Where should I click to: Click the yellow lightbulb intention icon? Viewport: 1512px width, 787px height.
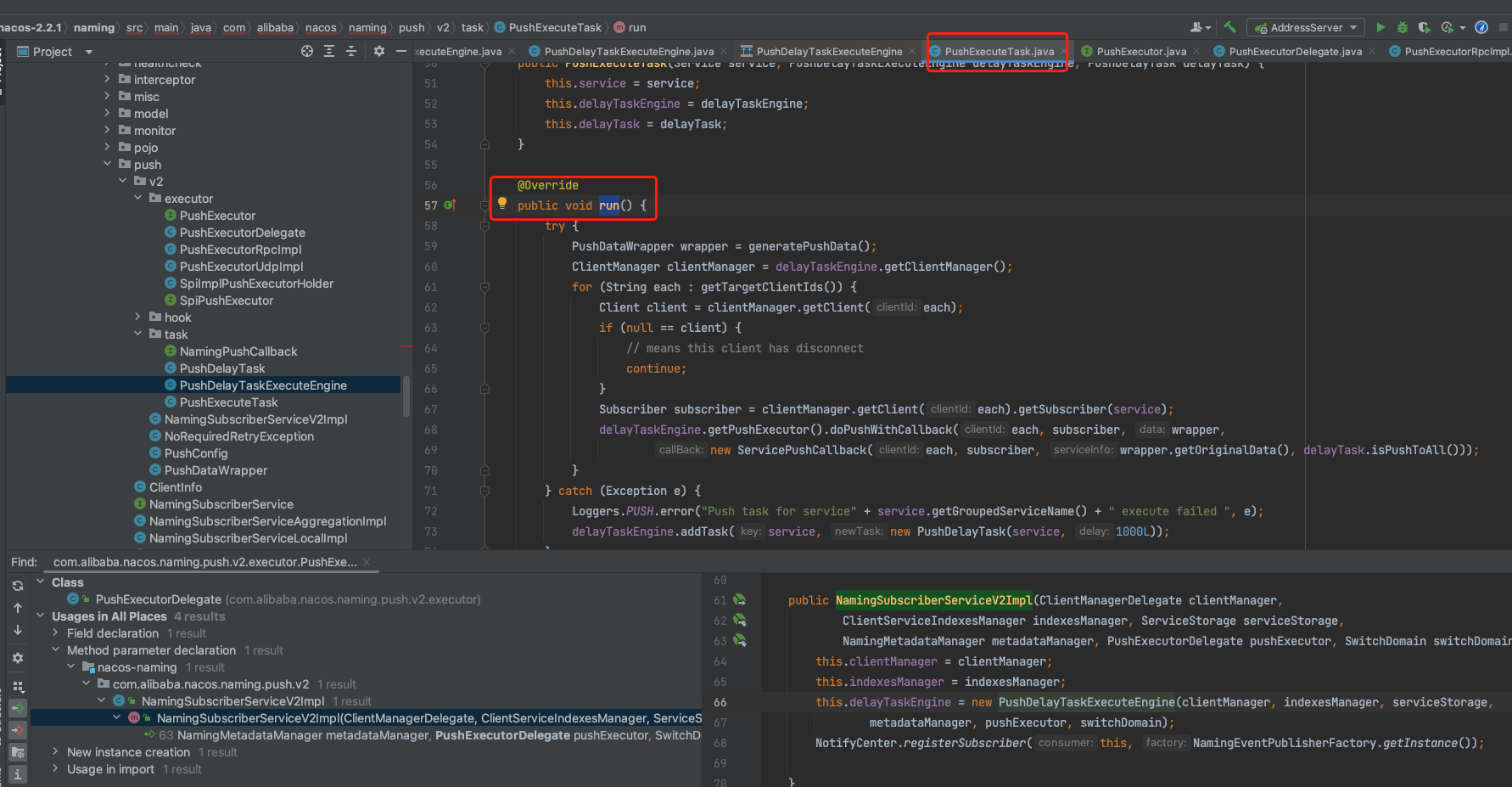[502, 203]
